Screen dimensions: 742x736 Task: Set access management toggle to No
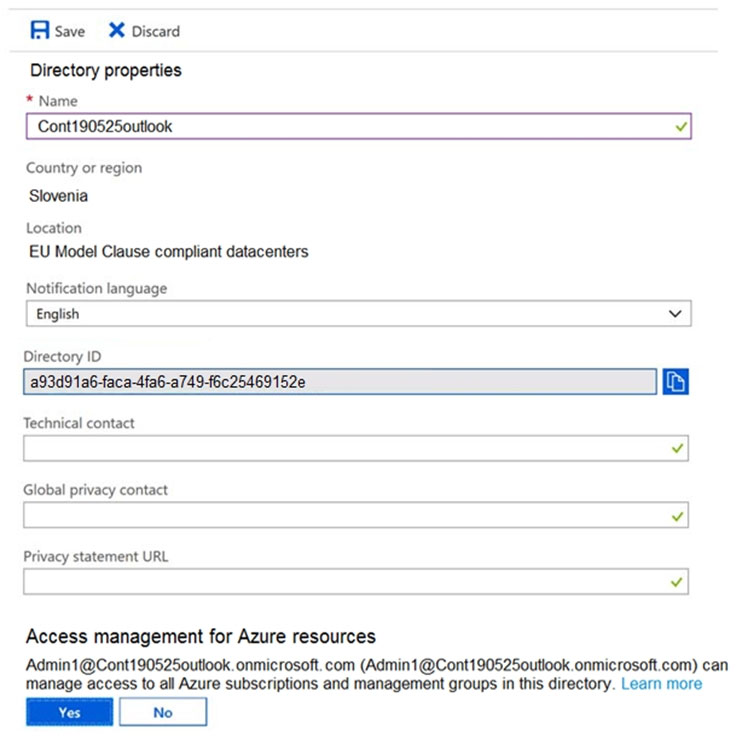[163, 712]
